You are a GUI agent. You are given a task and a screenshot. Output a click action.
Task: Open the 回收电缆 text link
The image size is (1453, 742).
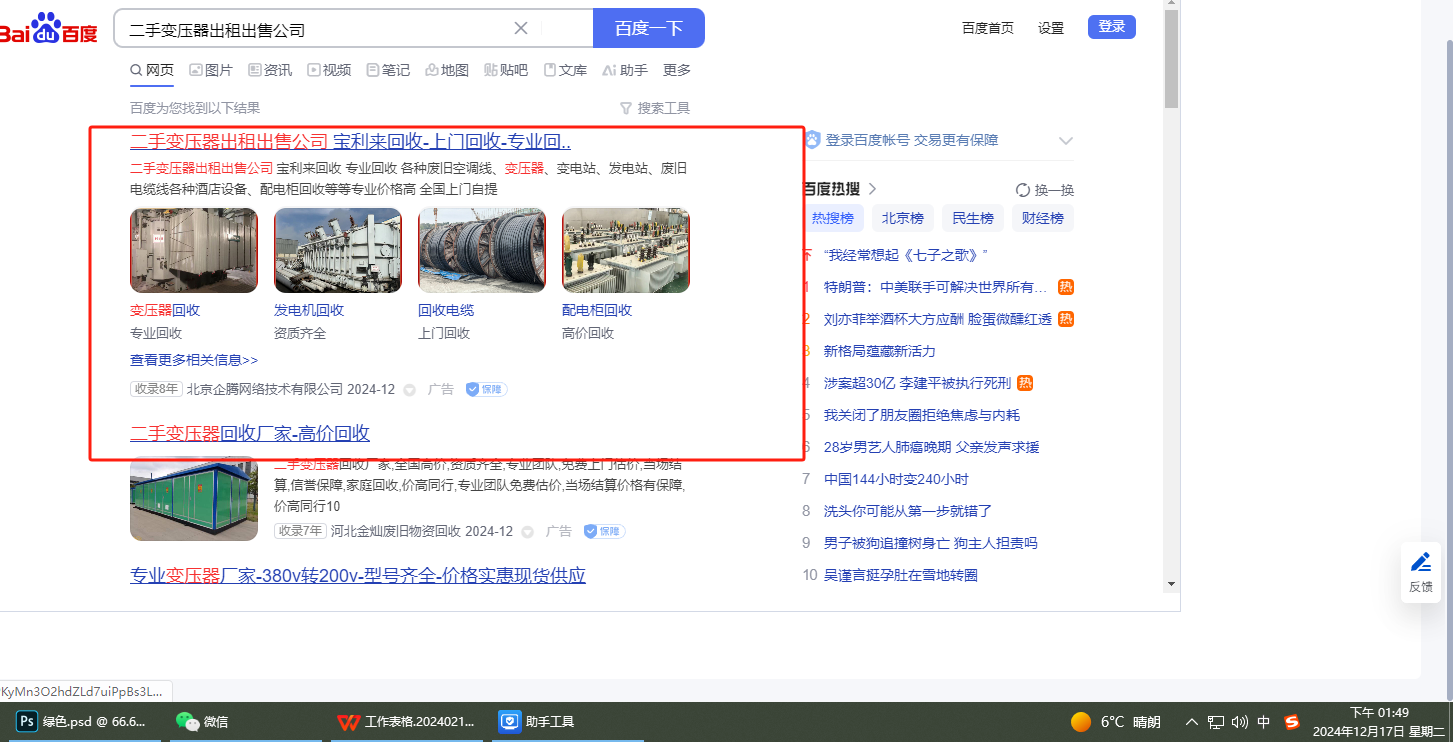point(446,310)
